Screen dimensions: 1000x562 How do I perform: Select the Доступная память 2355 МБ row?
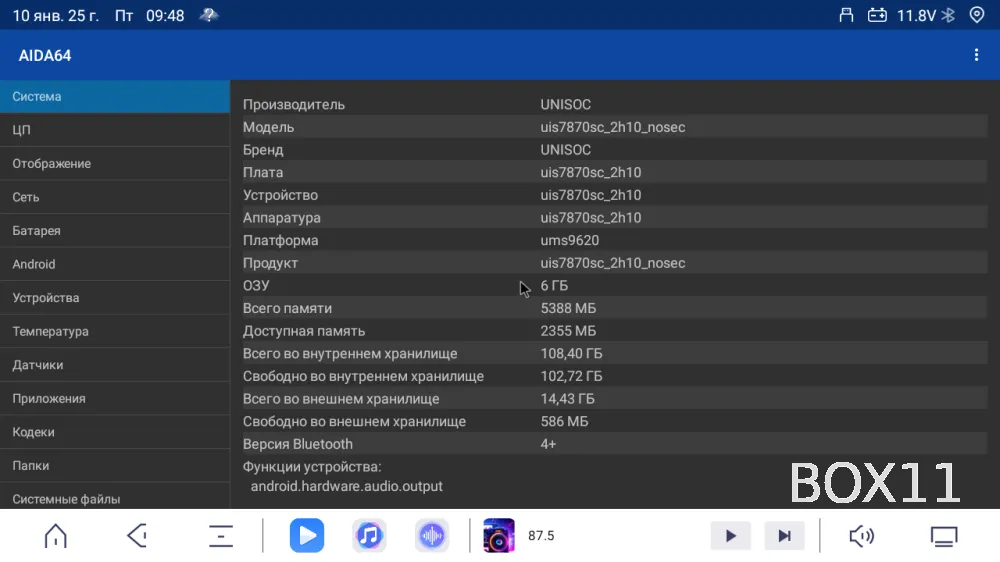click(615, 331)
